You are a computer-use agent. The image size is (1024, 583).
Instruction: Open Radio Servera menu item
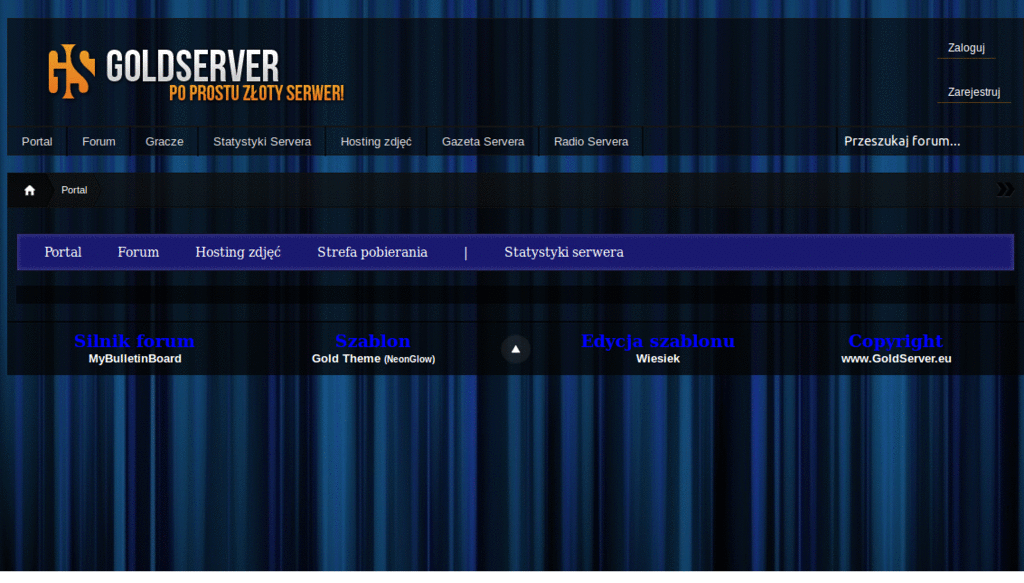click(x=591, y=142)
